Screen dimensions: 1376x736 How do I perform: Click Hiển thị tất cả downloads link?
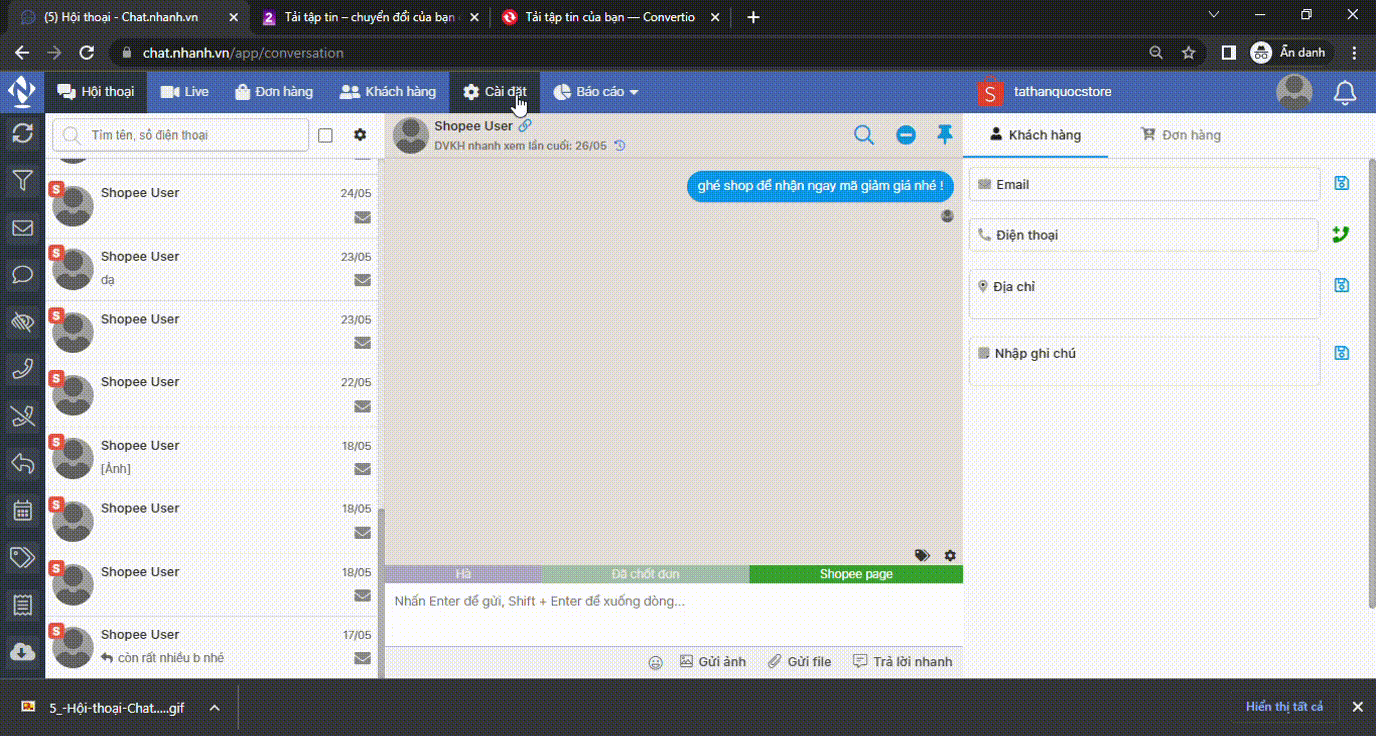point(1284,707)
